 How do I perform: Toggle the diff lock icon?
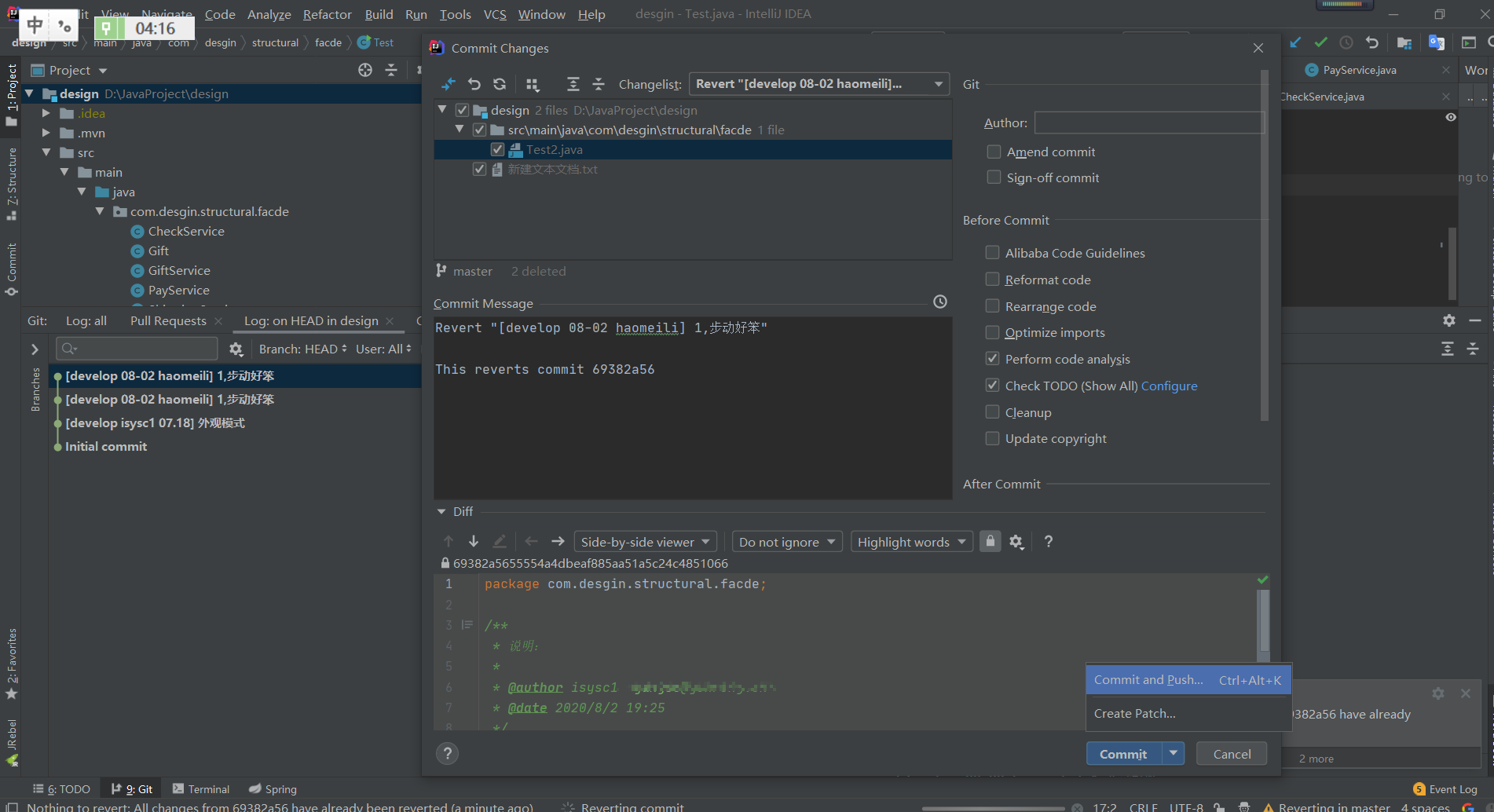coord(990,541)
